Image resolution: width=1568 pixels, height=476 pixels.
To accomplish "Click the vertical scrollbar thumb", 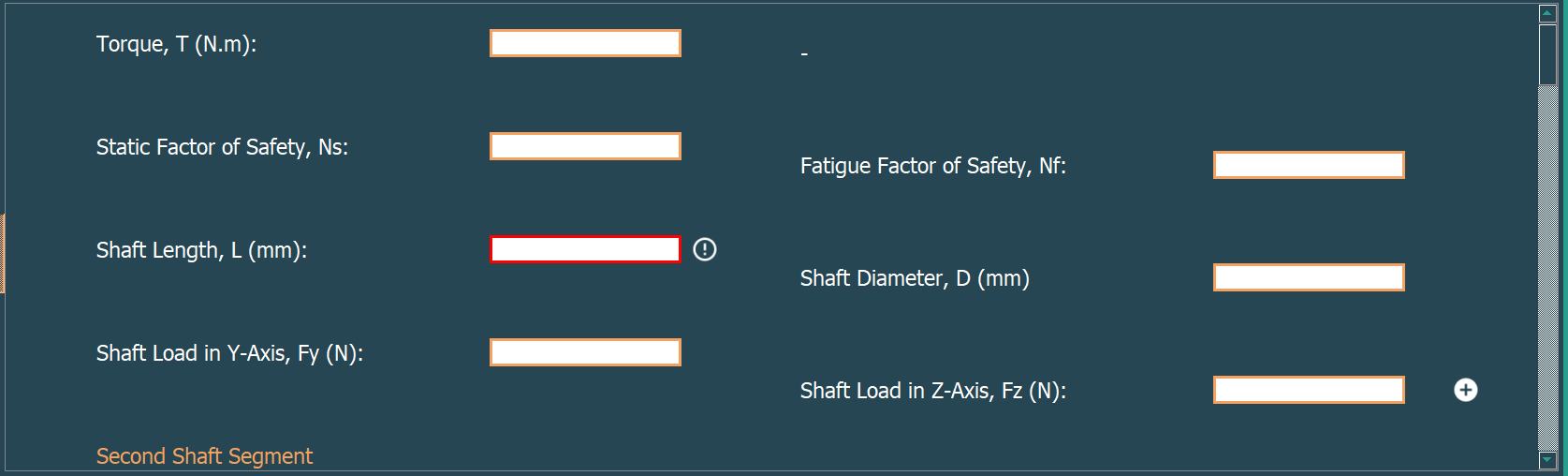I will tap(1547, 54).
